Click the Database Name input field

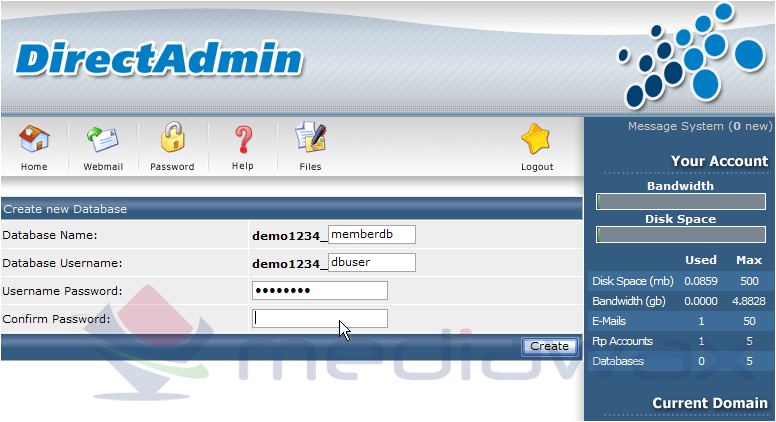(372, 234)
